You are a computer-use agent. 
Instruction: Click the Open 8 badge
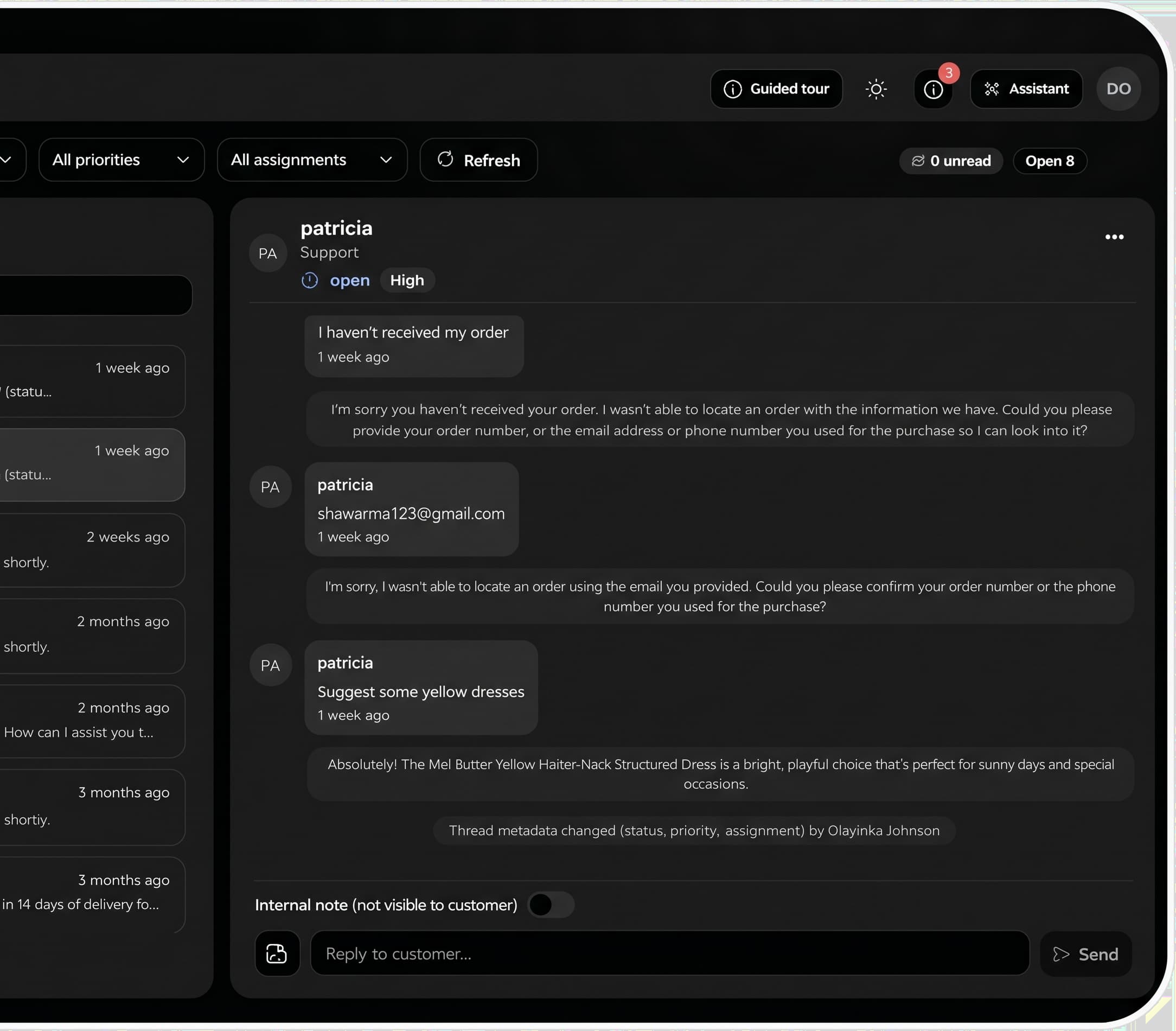point(1050,161)
